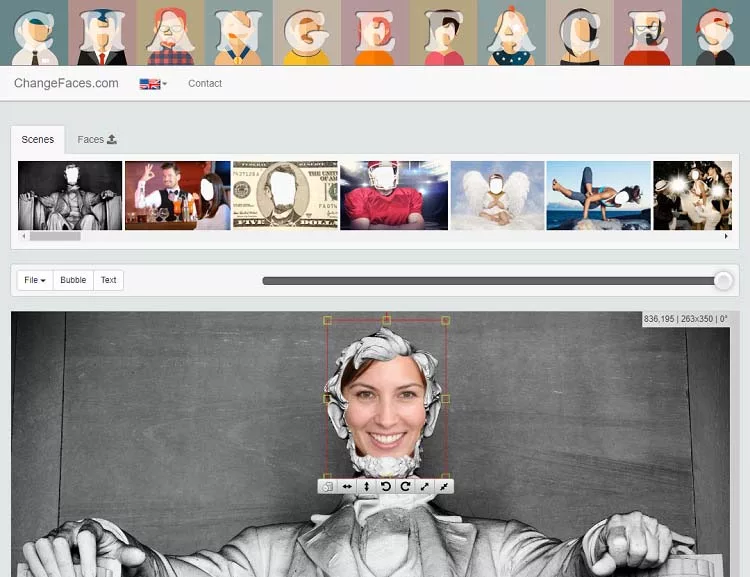Click the right-middle selection handle
The width and height of the screenshot is (750, 577).
coord(445,399)
